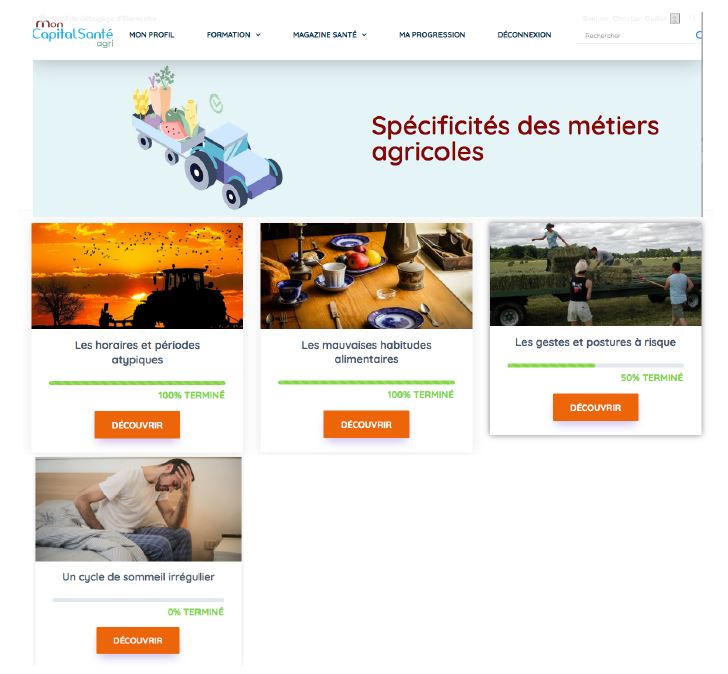Open the breakfast table course thumbnail
The height and width of the screenshot is (674, 728).
(x=366, y=276)
